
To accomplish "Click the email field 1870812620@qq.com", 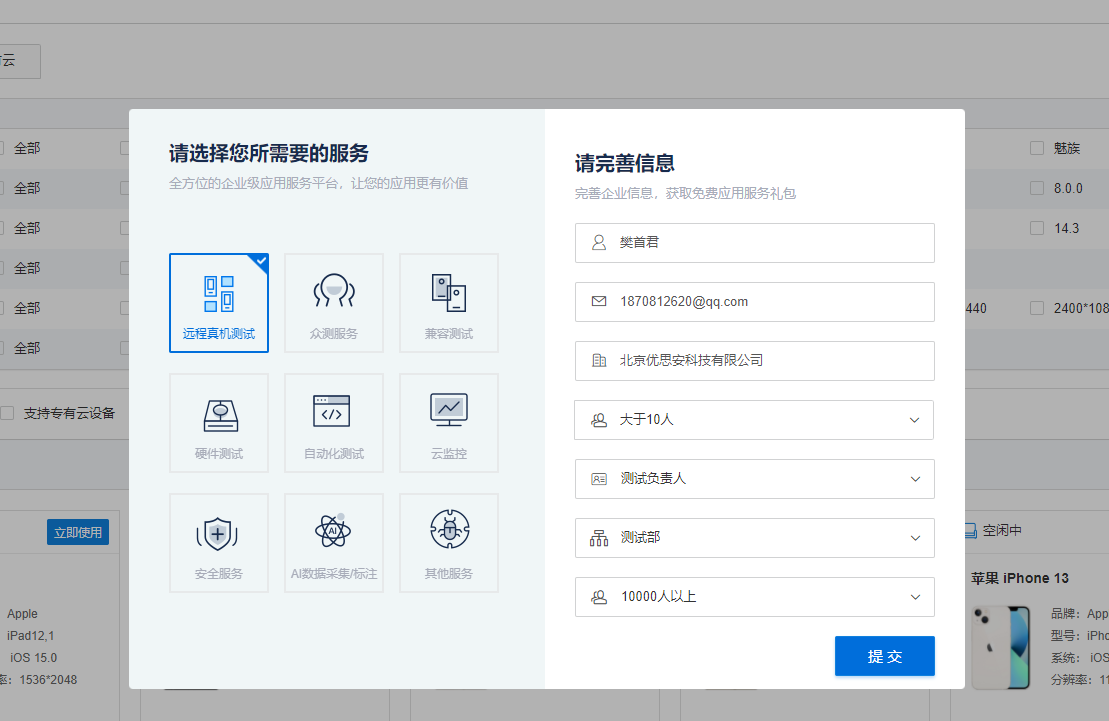I will 755,302.
